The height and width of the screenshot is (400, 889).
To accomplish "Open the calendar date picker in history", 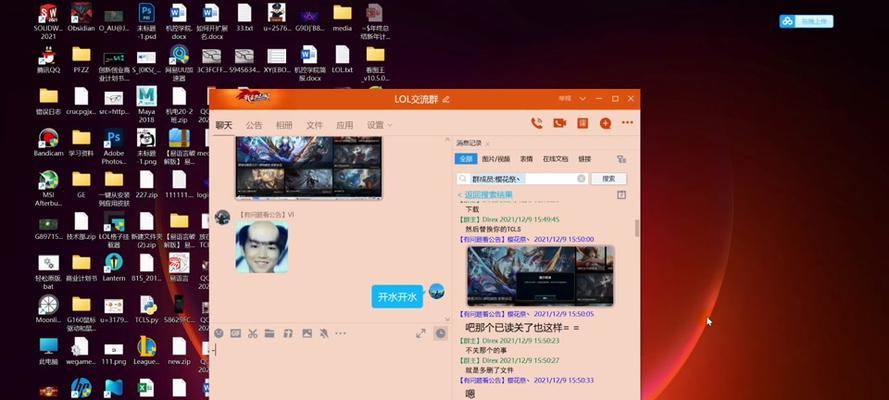I will pyautogui.click(x=621, y=195).
